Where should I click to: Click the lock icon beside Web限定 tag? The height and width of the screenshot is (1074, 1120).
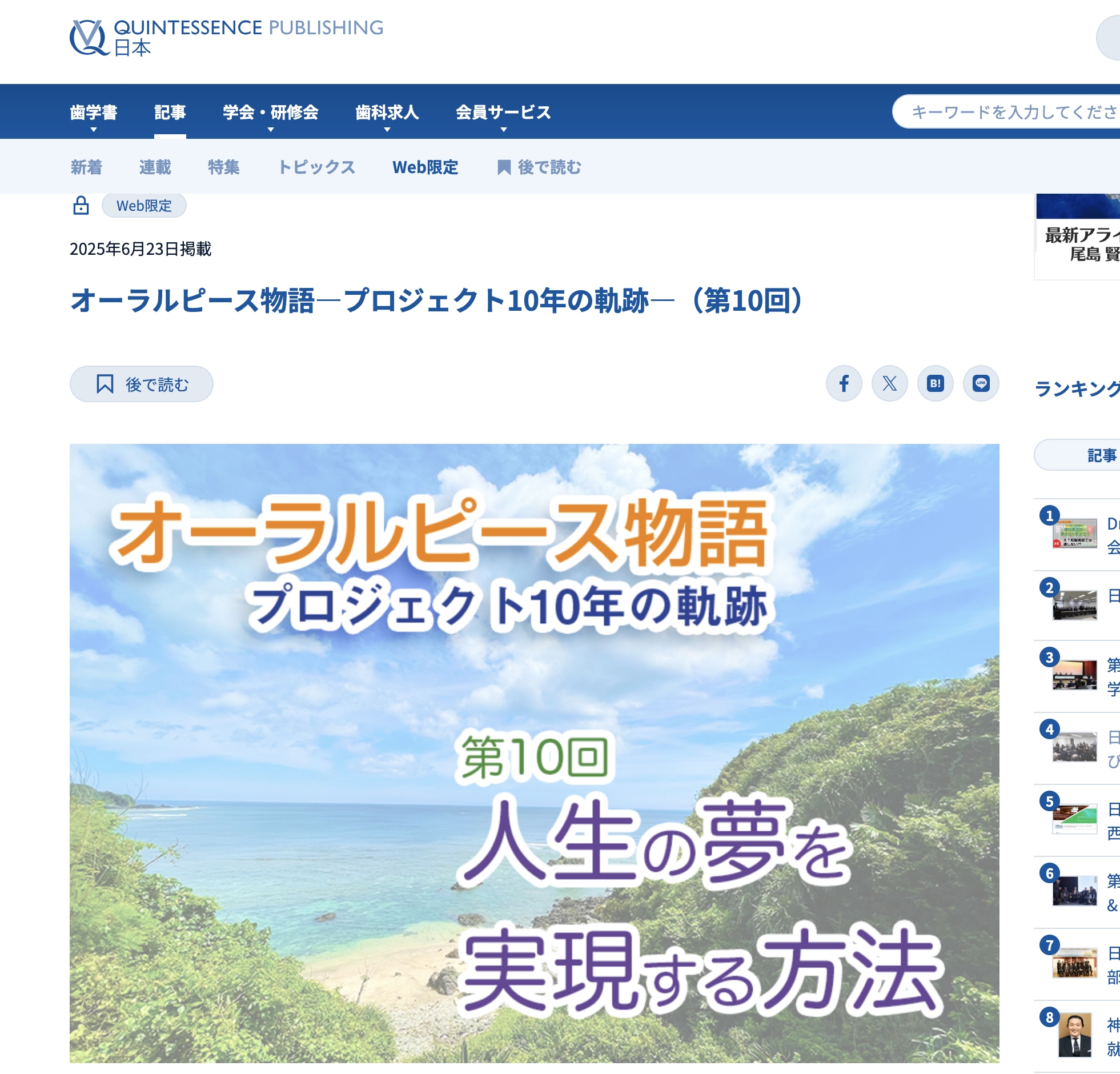[81, 205]
